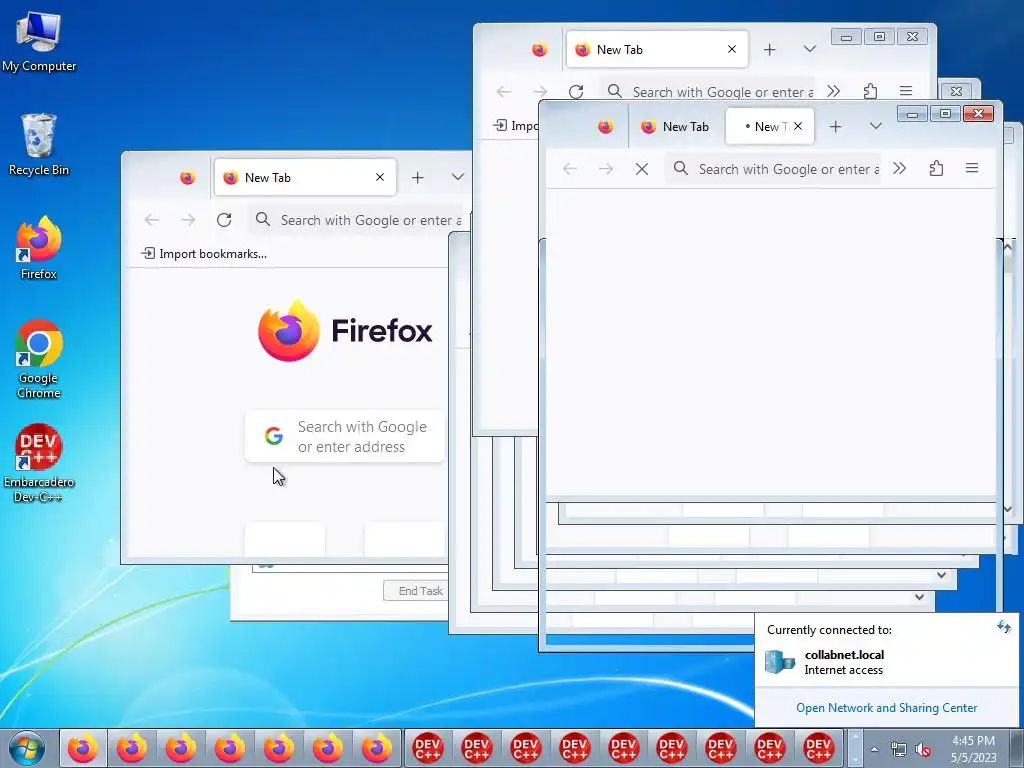This screenshot has width=1024, height=768.
Task: Expand toolbar overflow in the partly covered background Firefox window
Action: point(833,91)
